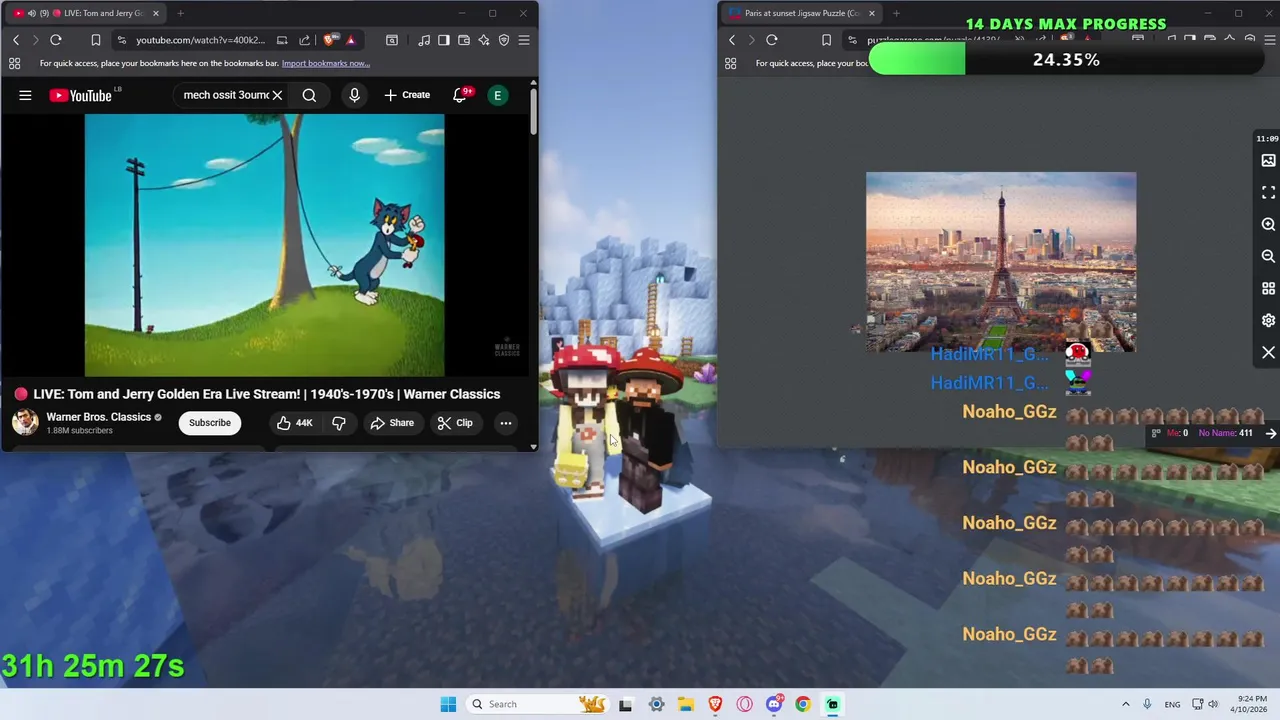Open the YouTube notifications bell
1280x720 pixels.
[x=460, y=95]
